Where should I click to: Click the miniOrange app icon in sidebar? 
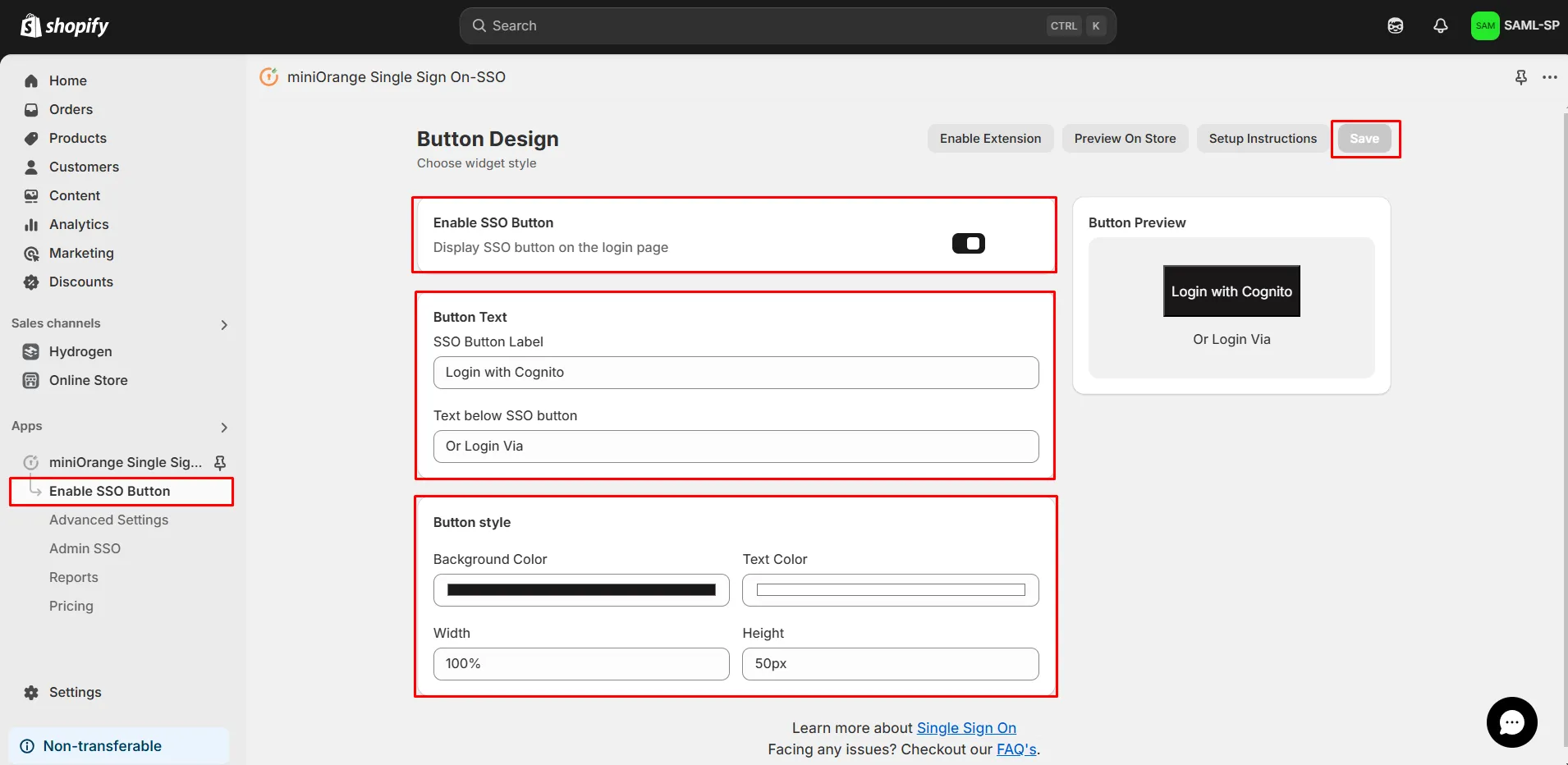click(31, 462)
